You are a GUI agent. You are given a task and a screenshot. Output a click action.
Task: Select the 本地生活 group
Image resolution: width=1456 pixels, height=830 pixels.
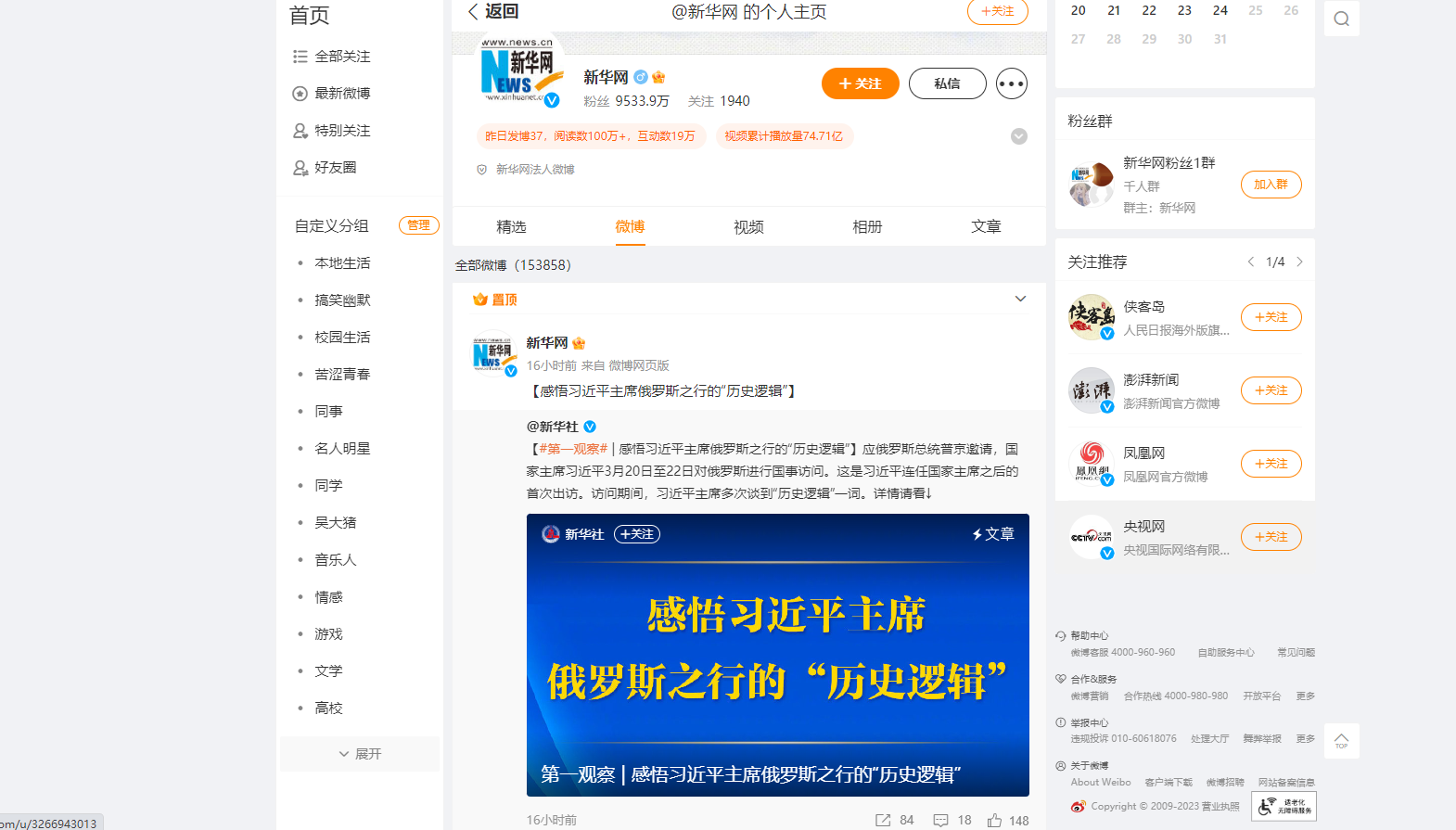[x=342, y=263]
